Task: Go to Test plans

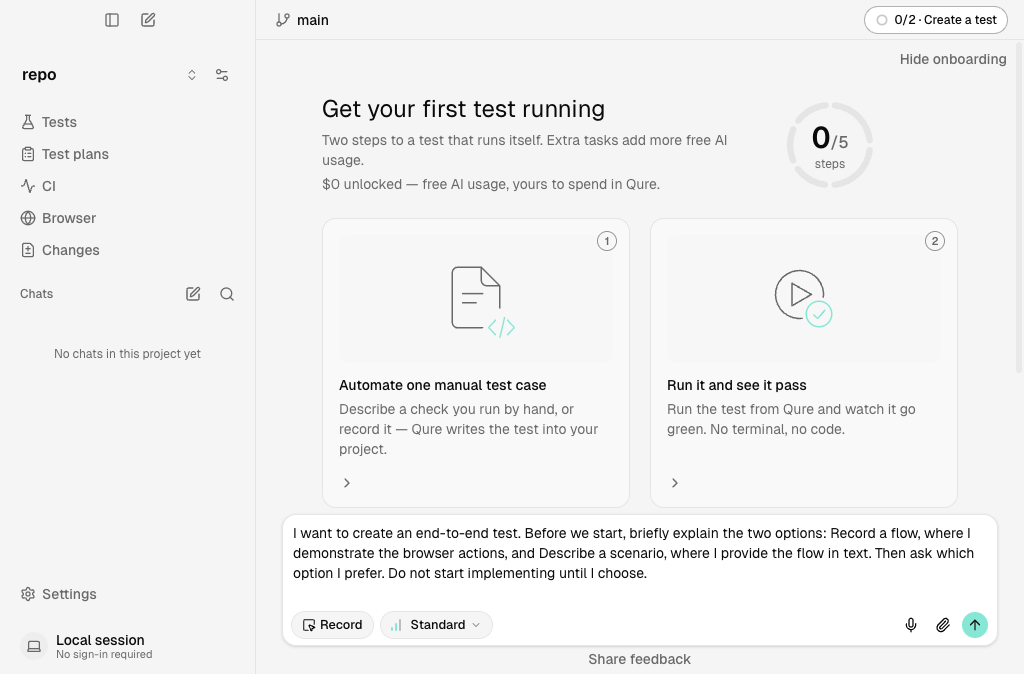Action: [65, 154]
